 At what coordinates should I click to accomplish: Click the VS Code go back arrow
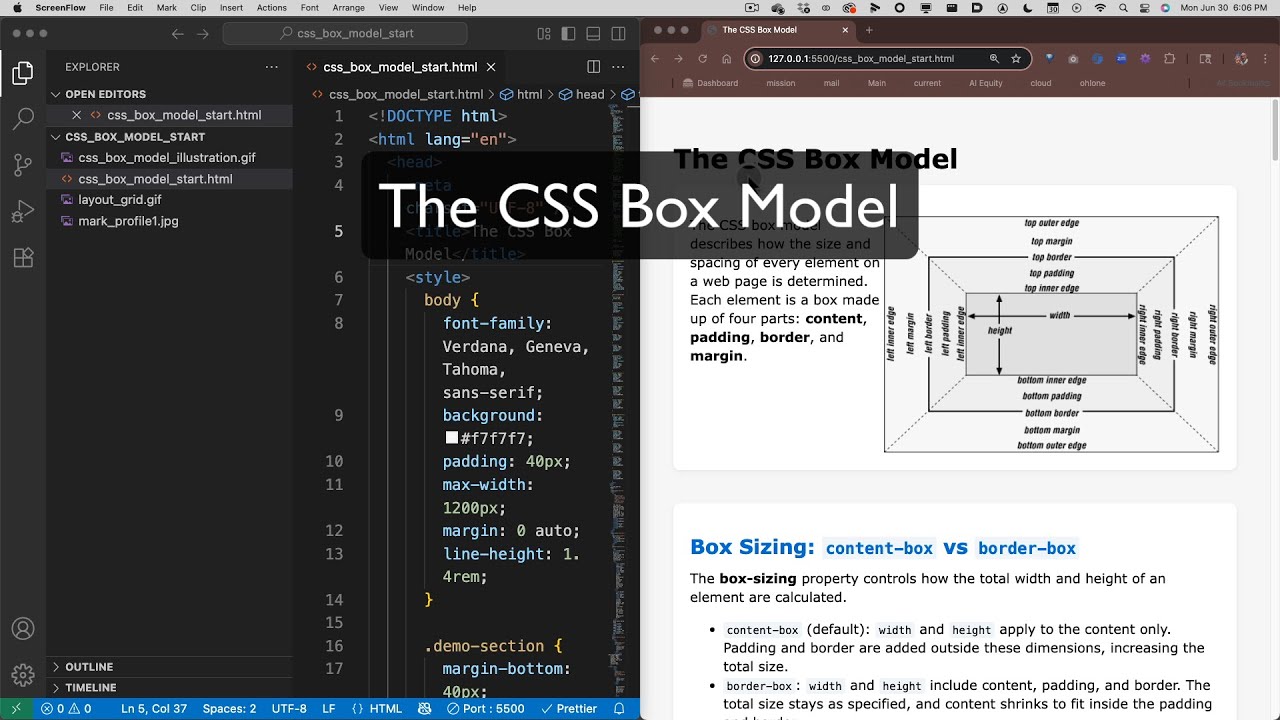178,33
